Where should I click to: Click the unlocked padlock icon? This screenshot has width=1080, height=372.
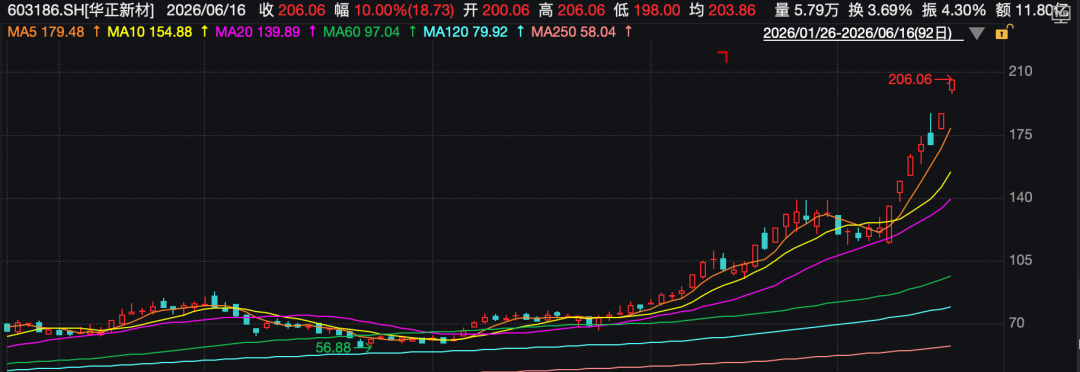click(x=1004, y=32)
